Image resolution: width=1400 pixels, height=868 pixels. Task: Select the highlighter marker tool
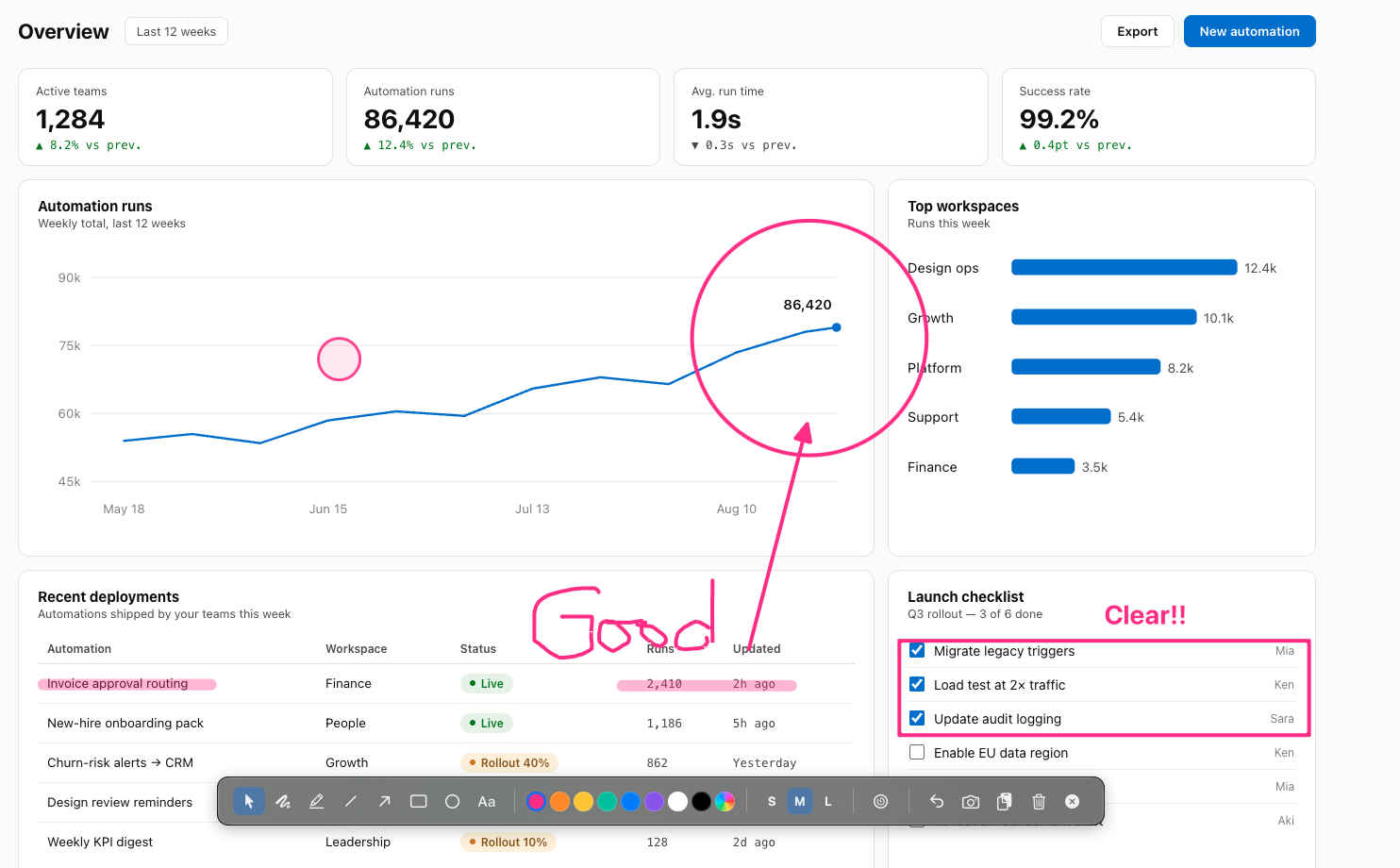(x=317, y=801)
